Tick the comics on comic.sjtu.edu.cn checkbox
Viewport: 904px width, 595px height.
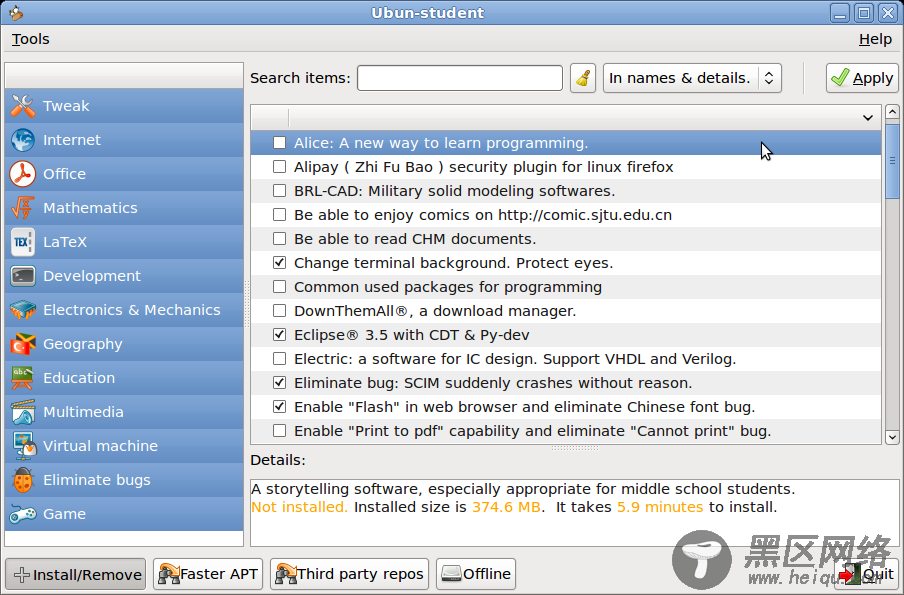pyautogui.click(x=280, y=214)
